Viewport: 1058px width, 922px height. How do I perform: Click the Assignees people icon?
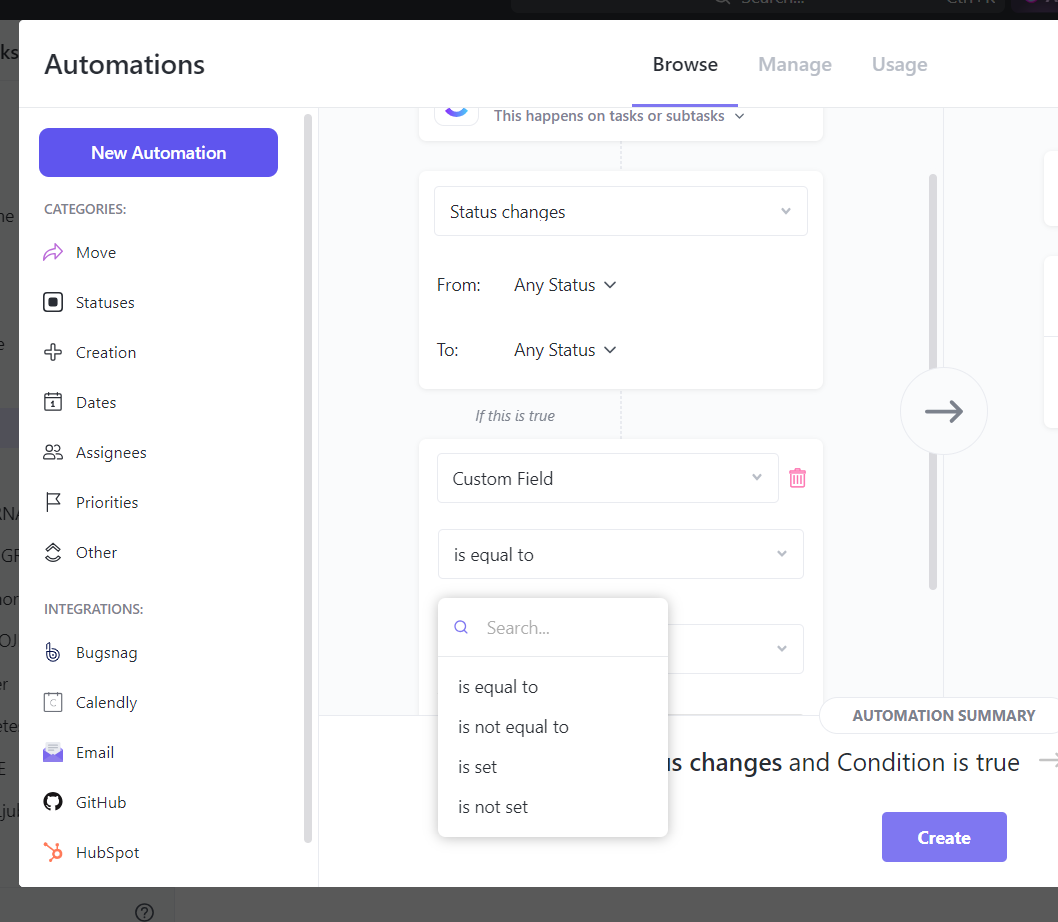53,452
